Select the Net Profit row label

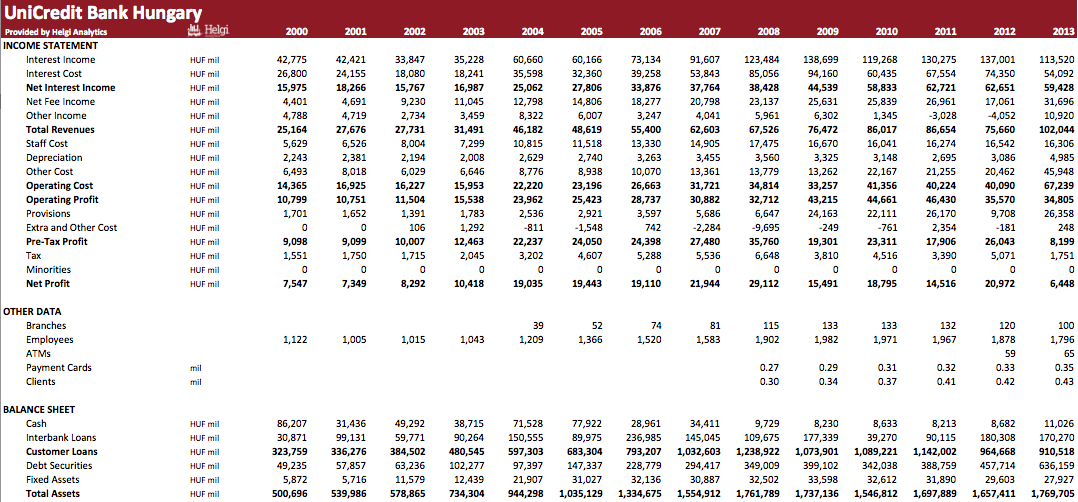click(x=48, y=283)
